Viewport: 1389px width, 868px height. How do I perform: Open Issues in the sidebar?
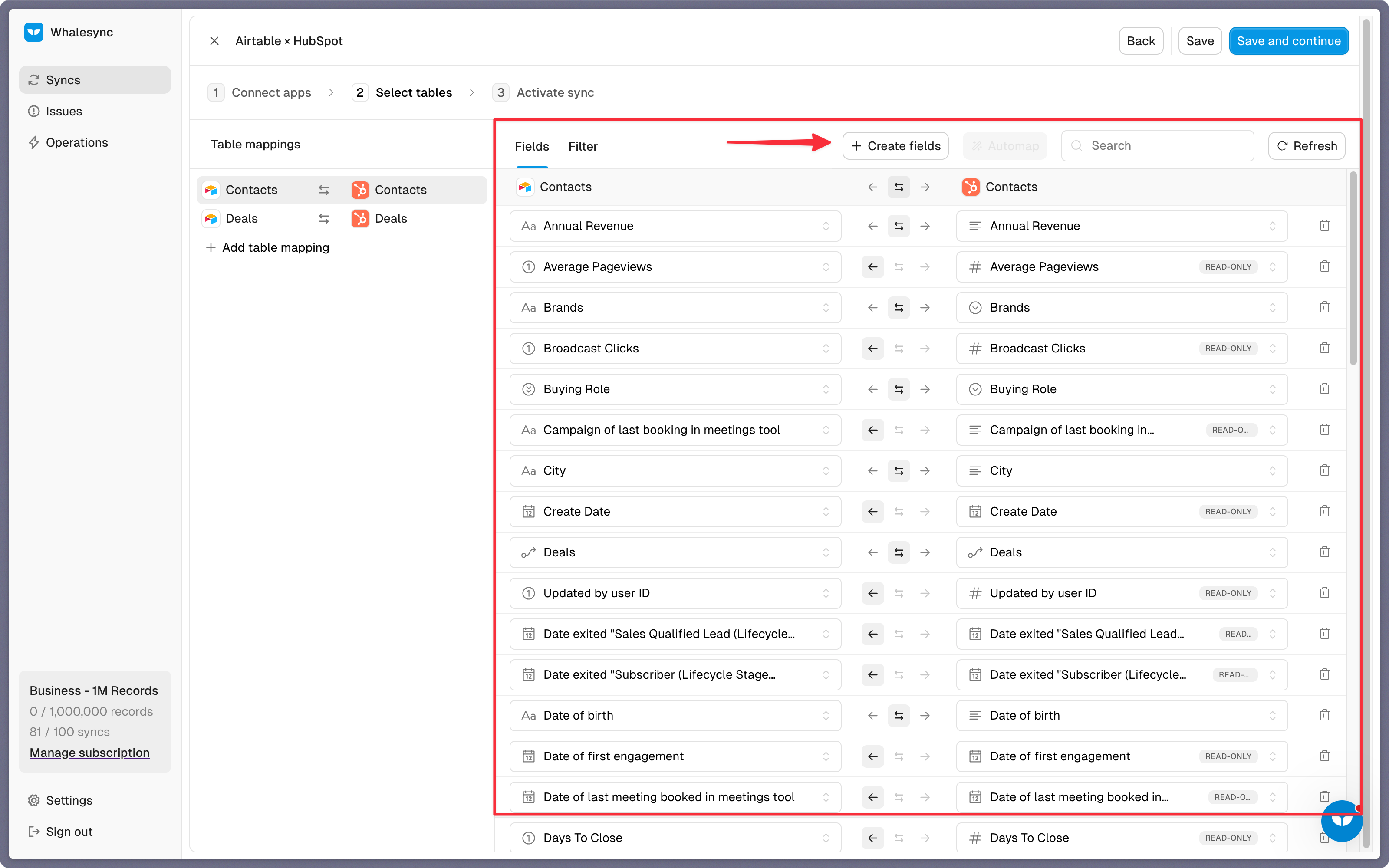95,112
